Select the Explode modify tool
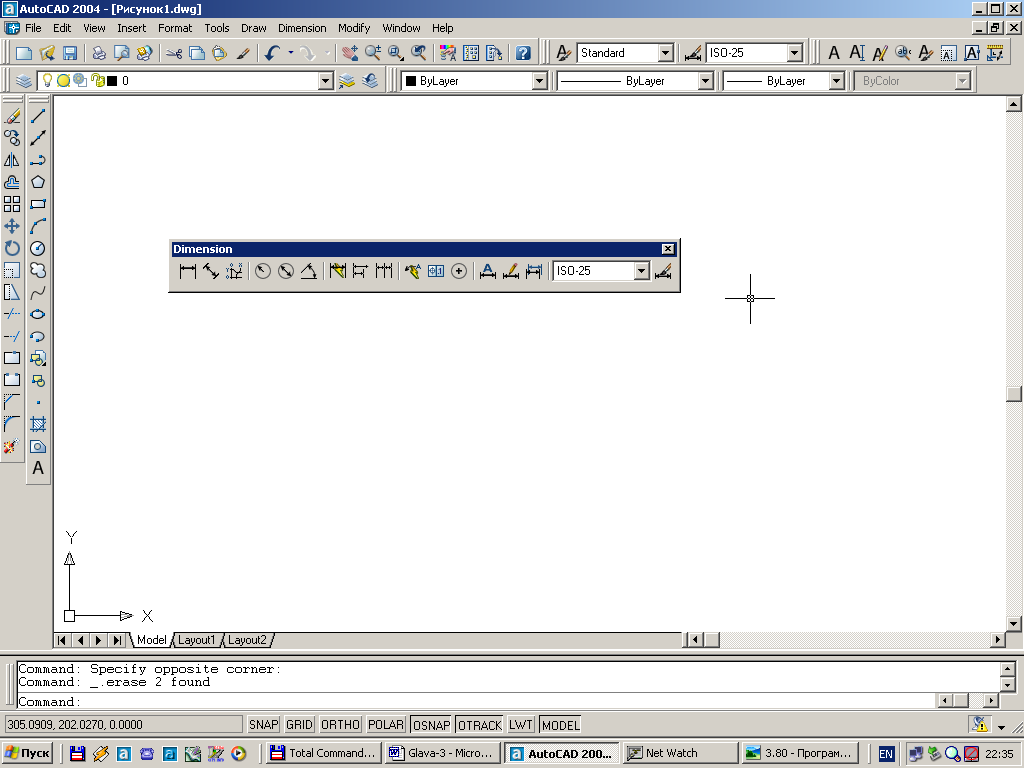This screenshot has width=1024, height=768. (12, 447)
